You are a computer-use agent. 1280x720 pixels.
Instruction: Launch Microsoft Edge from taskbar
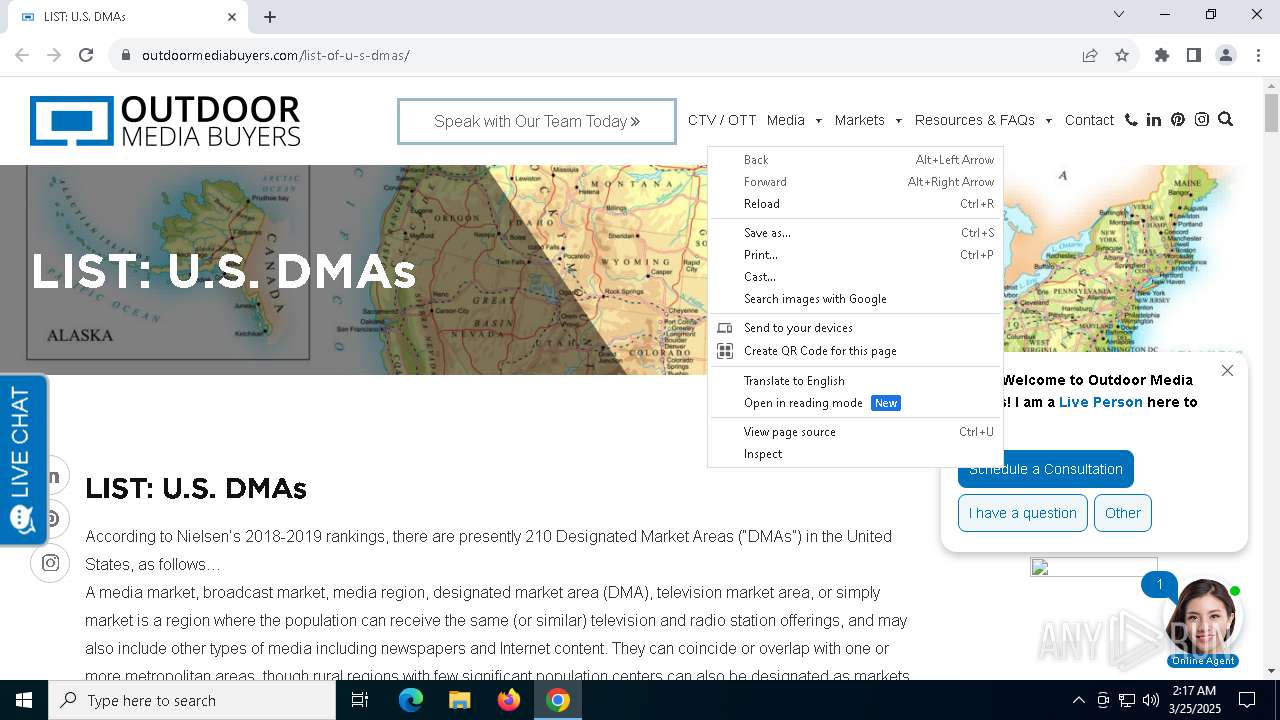[411, 700]
